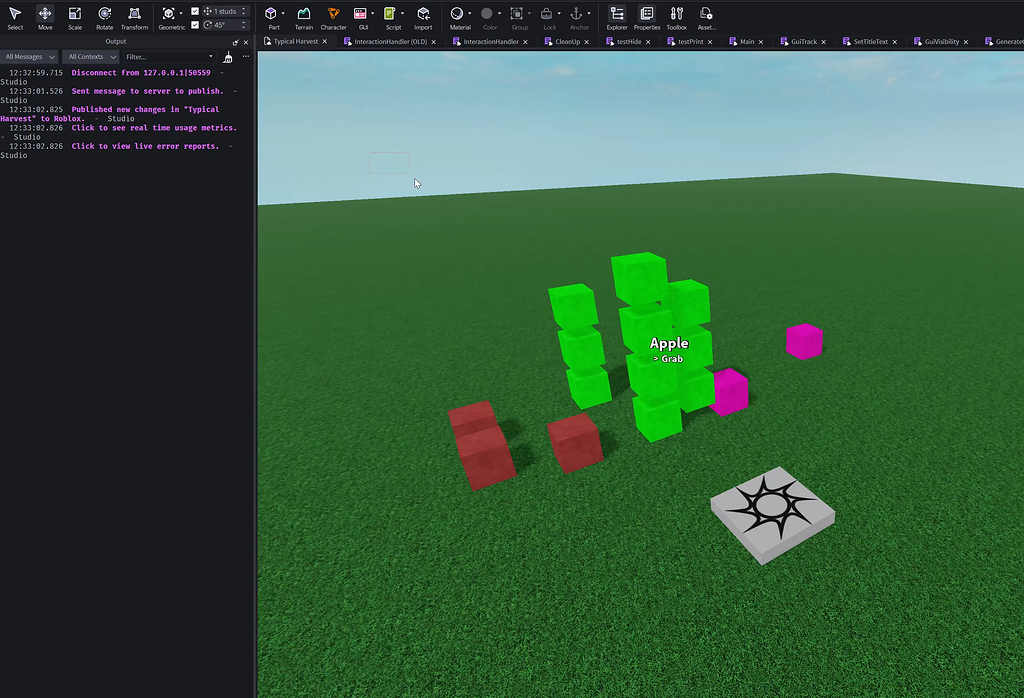Viewport: 1024px width, 698px height.
Task: Click "Click to see real time usage metrics."
Action: click(x=154, y=128)
